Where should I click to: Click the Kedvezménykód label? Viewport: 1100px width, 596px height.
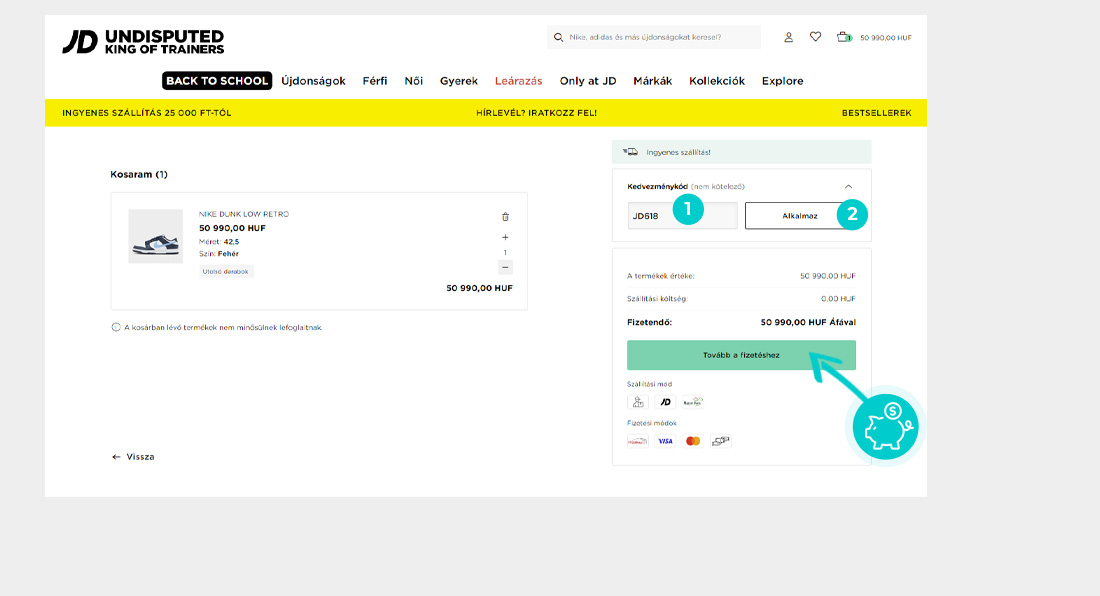point(657,187)
